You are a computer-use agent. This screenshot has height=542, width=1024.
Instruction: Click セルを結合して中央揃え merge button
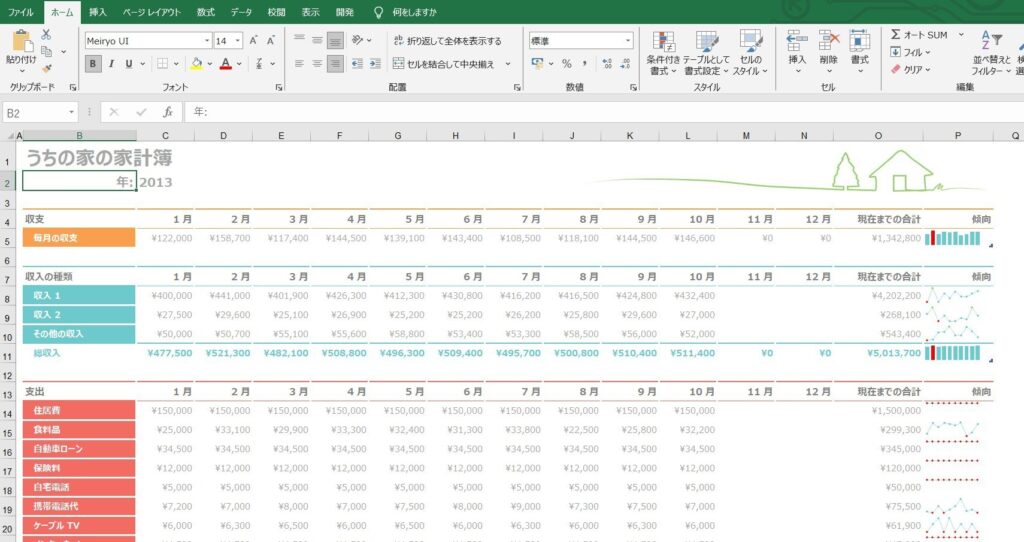coord(443,63)
